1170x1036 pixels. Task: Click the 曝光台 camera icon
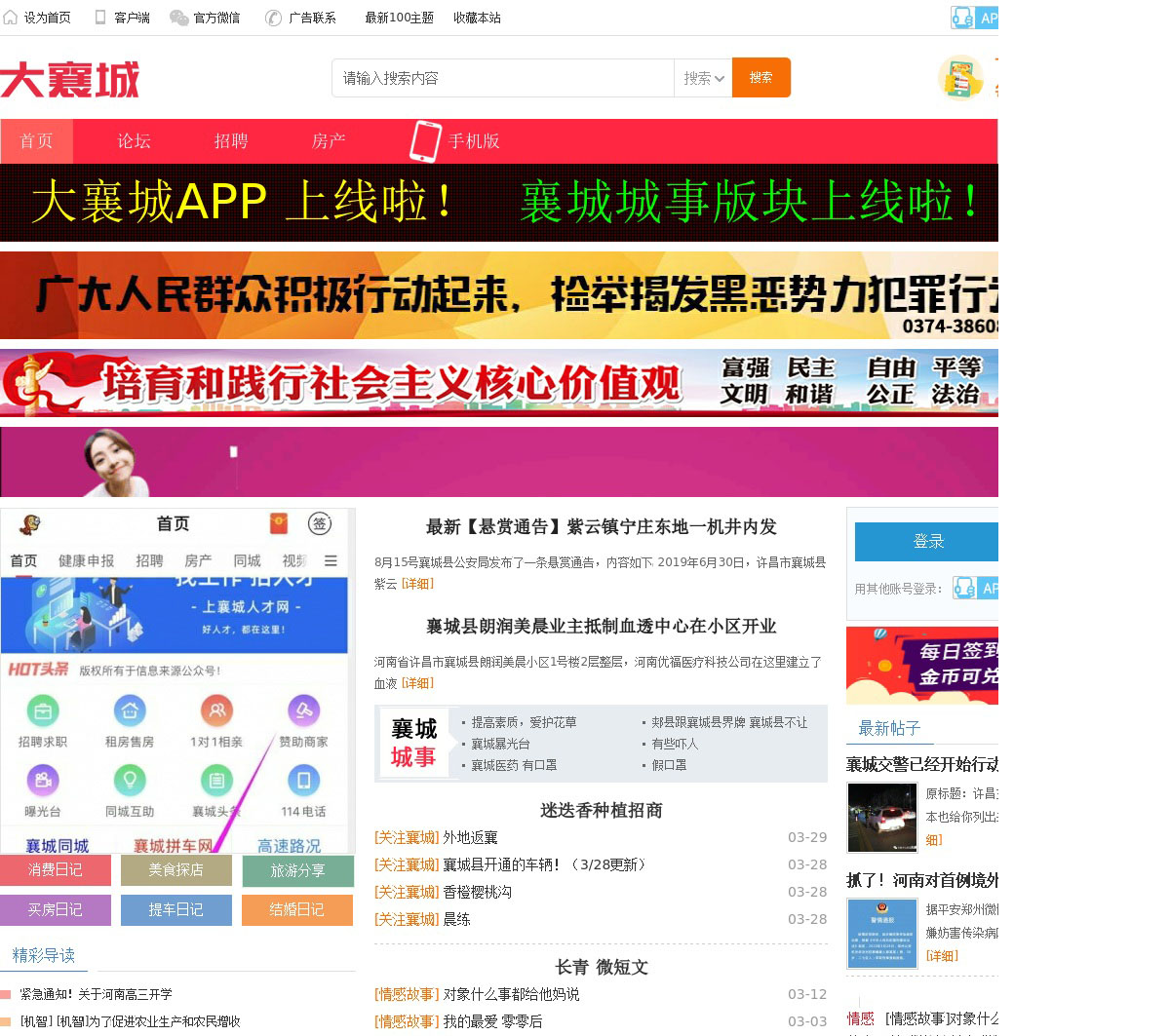coord(42,781)
